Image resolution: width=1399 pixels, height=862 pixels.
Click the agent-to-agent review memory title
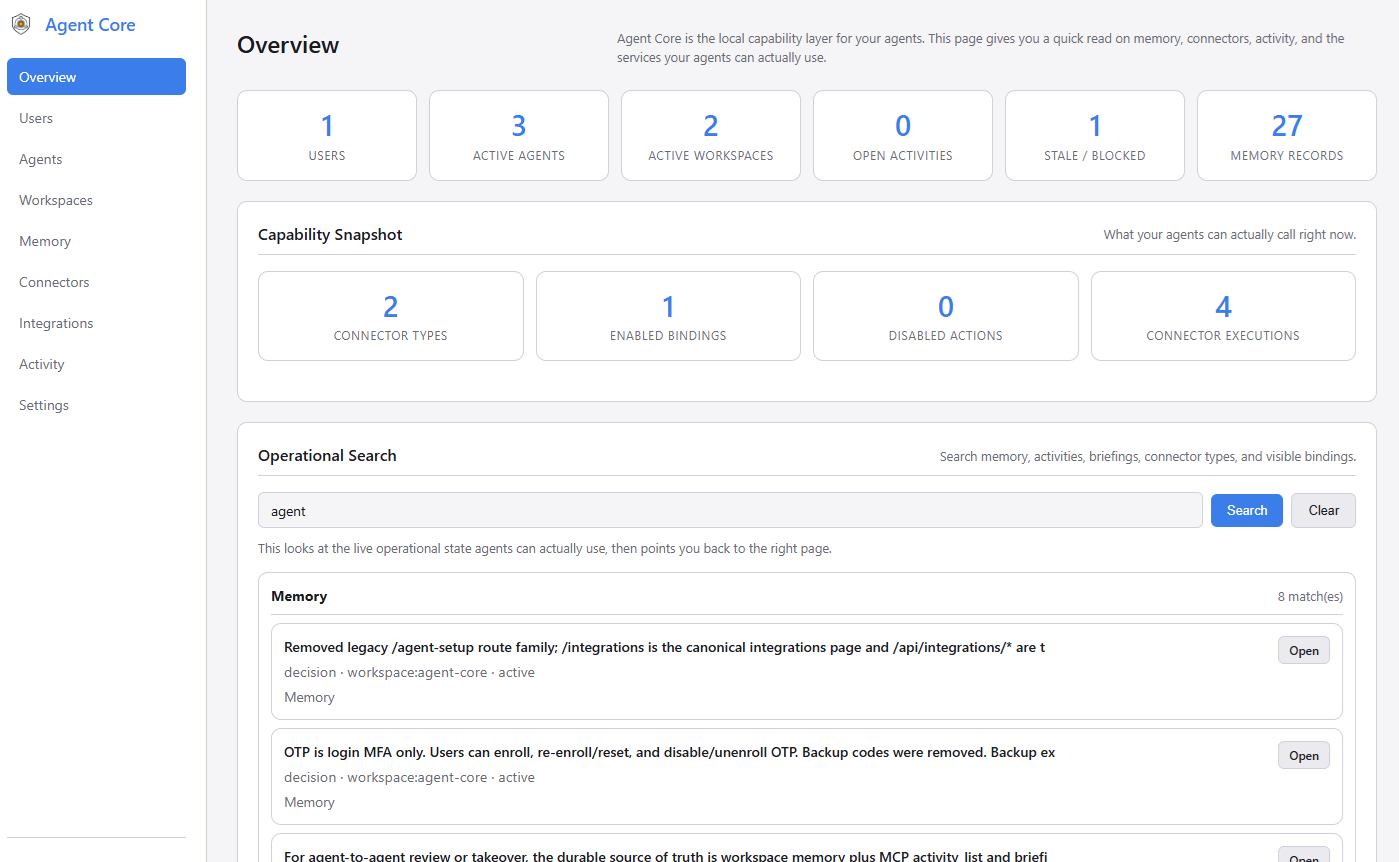pyautogui.click(x=665, y=856)
